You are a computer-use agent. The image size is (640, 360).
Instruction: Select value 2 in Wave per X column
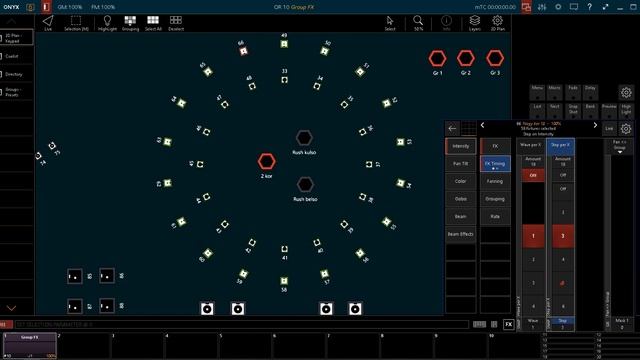[533, 259]
